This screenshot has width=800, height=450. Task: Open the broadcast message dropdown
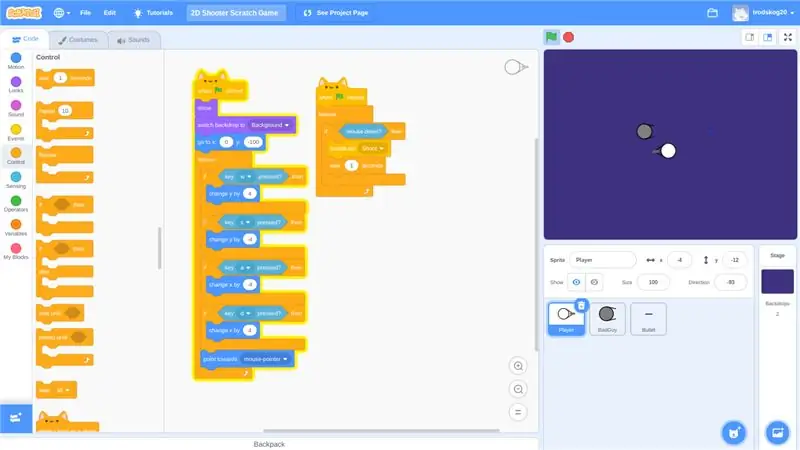coord(372,148)
